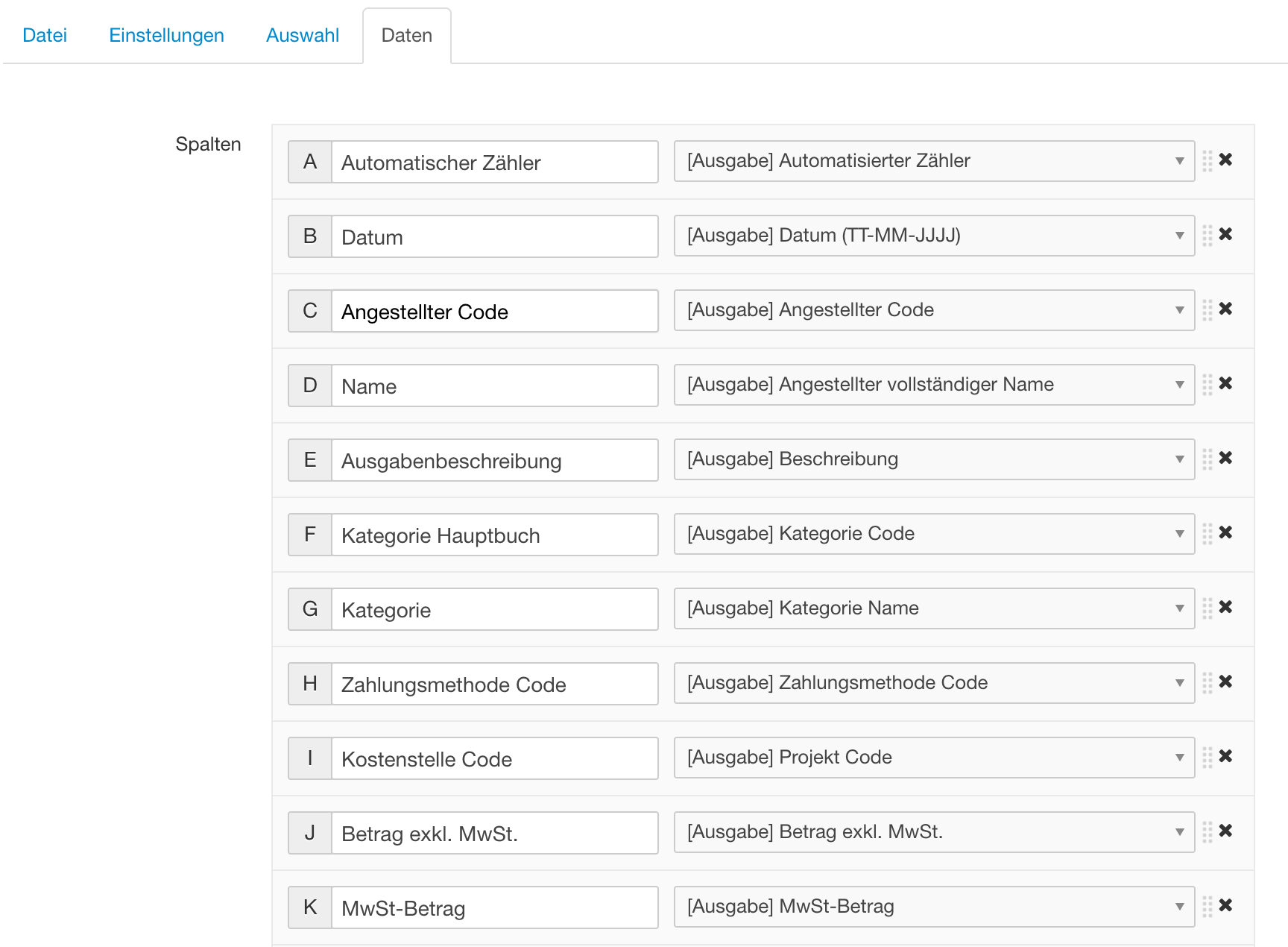Click the Angestellter Code column name field
This screenshot has height=947, width=1288.
tap(494, 312)
